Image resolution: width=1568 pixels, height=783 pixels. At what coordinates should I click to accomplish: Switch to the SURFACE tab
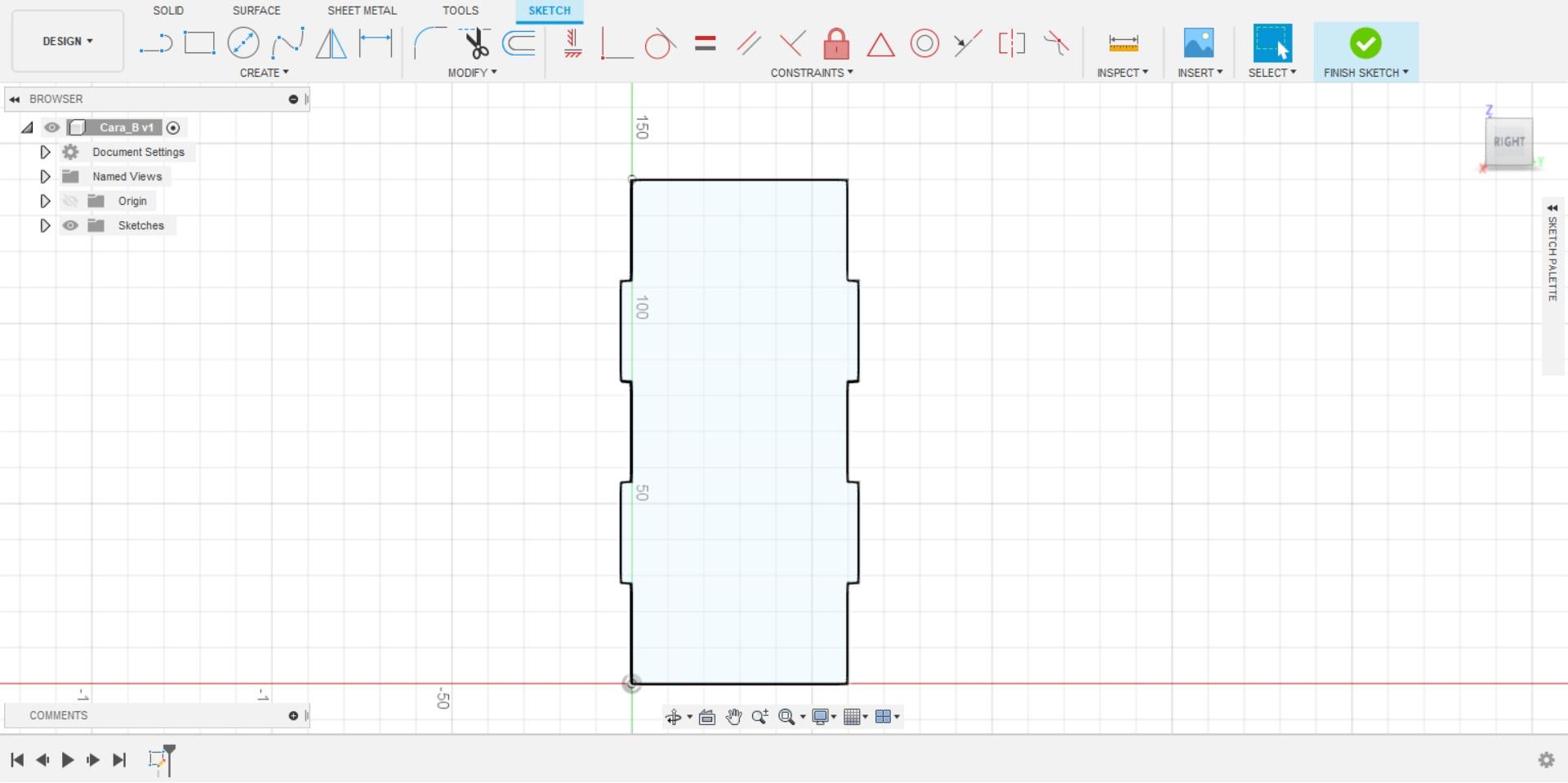(x=256, y=11)
